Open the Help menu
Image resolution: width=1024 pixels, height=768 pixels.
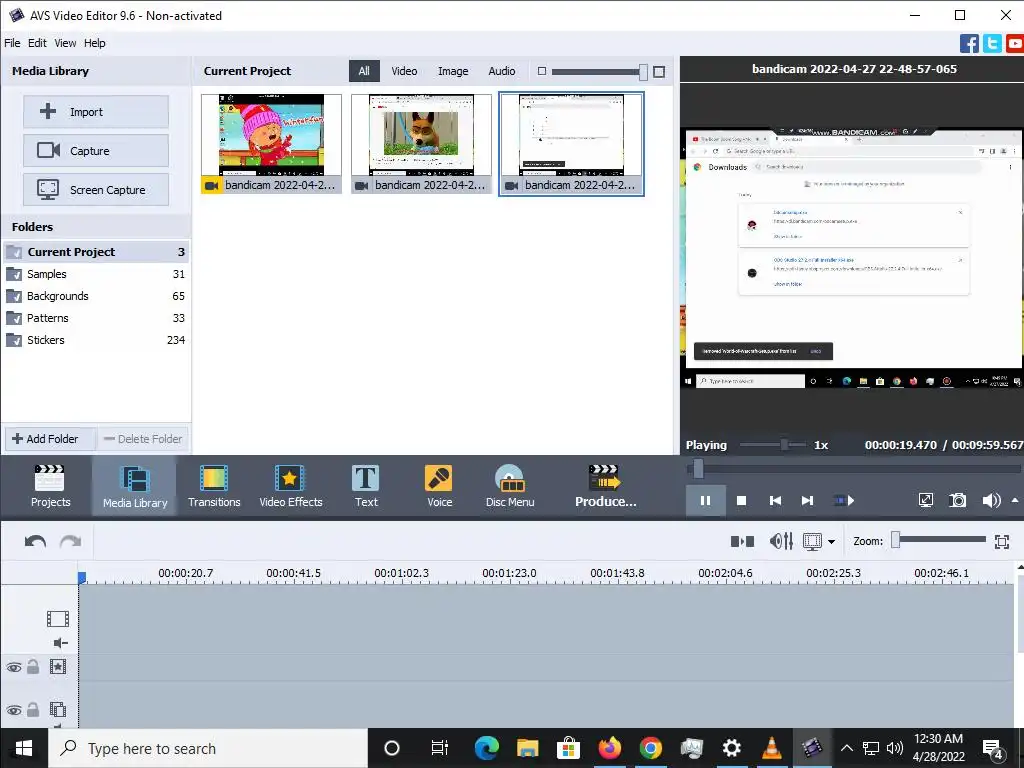pyautogui.click(x=95, y=43)
